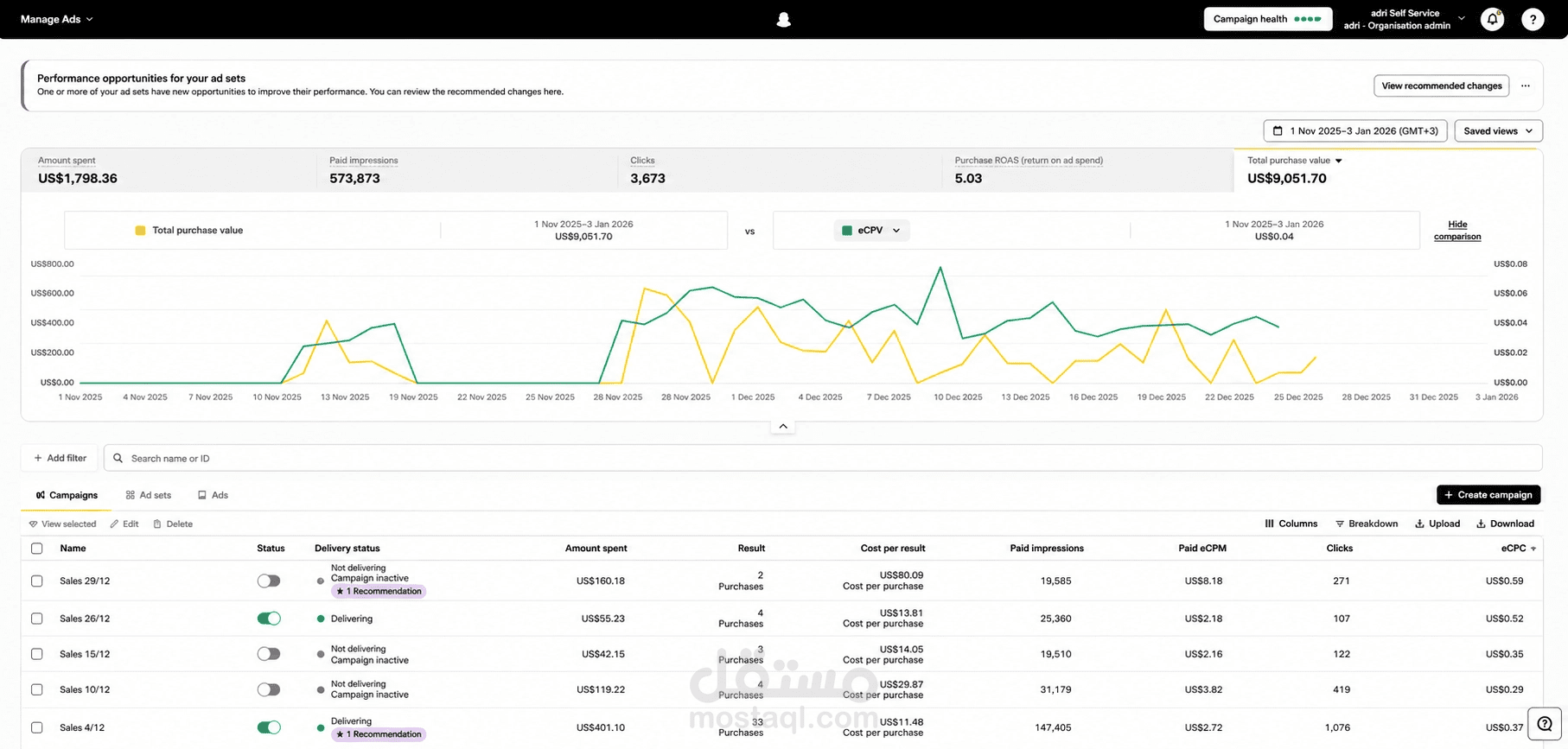Click the Columns icon button
Image resolution: width=1568 pixels, height=749 pixels.
(x=1291, y=524)
